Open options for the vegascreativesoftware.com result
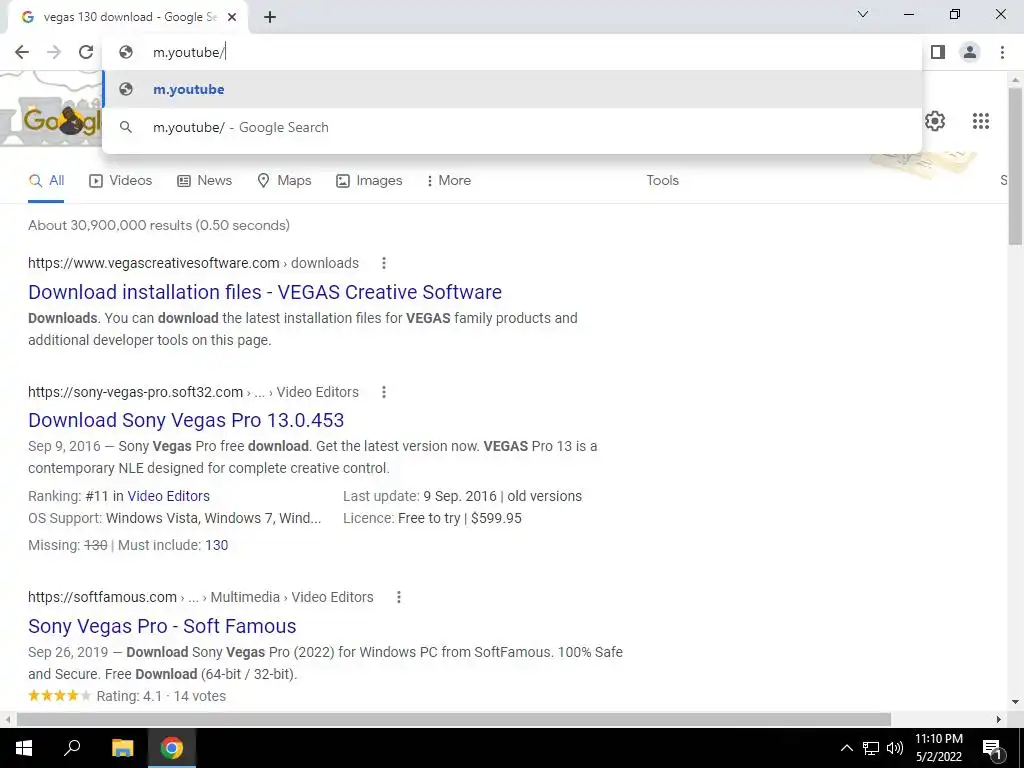Viewport: 1024px width, 768px height. (383, 263)
